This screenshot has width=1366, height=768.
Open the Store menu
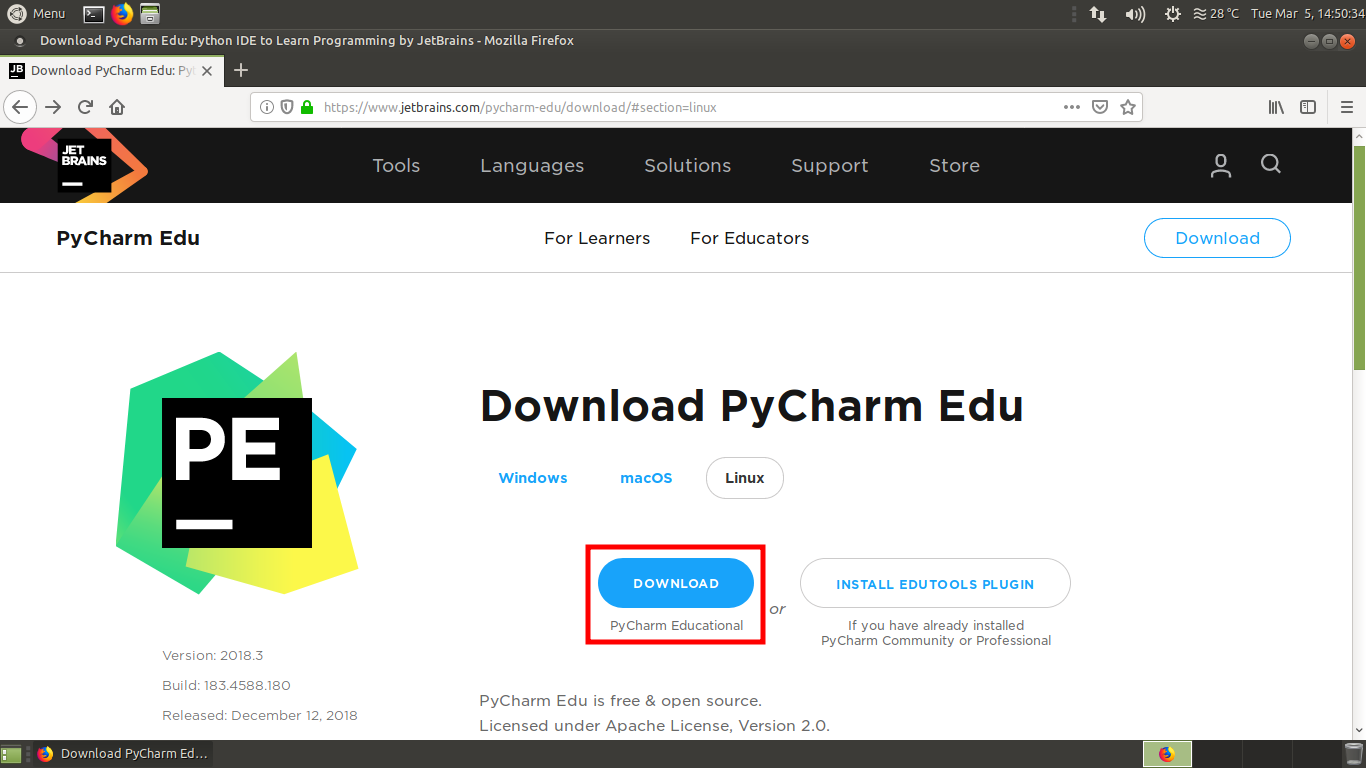[x=955, y=166]
